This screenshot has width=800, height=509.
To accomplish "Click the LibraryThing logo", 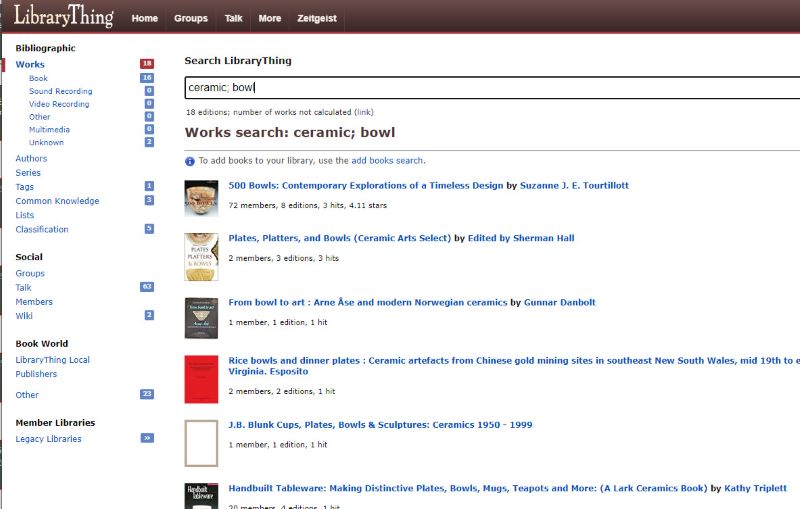I will tap(63, 17).
